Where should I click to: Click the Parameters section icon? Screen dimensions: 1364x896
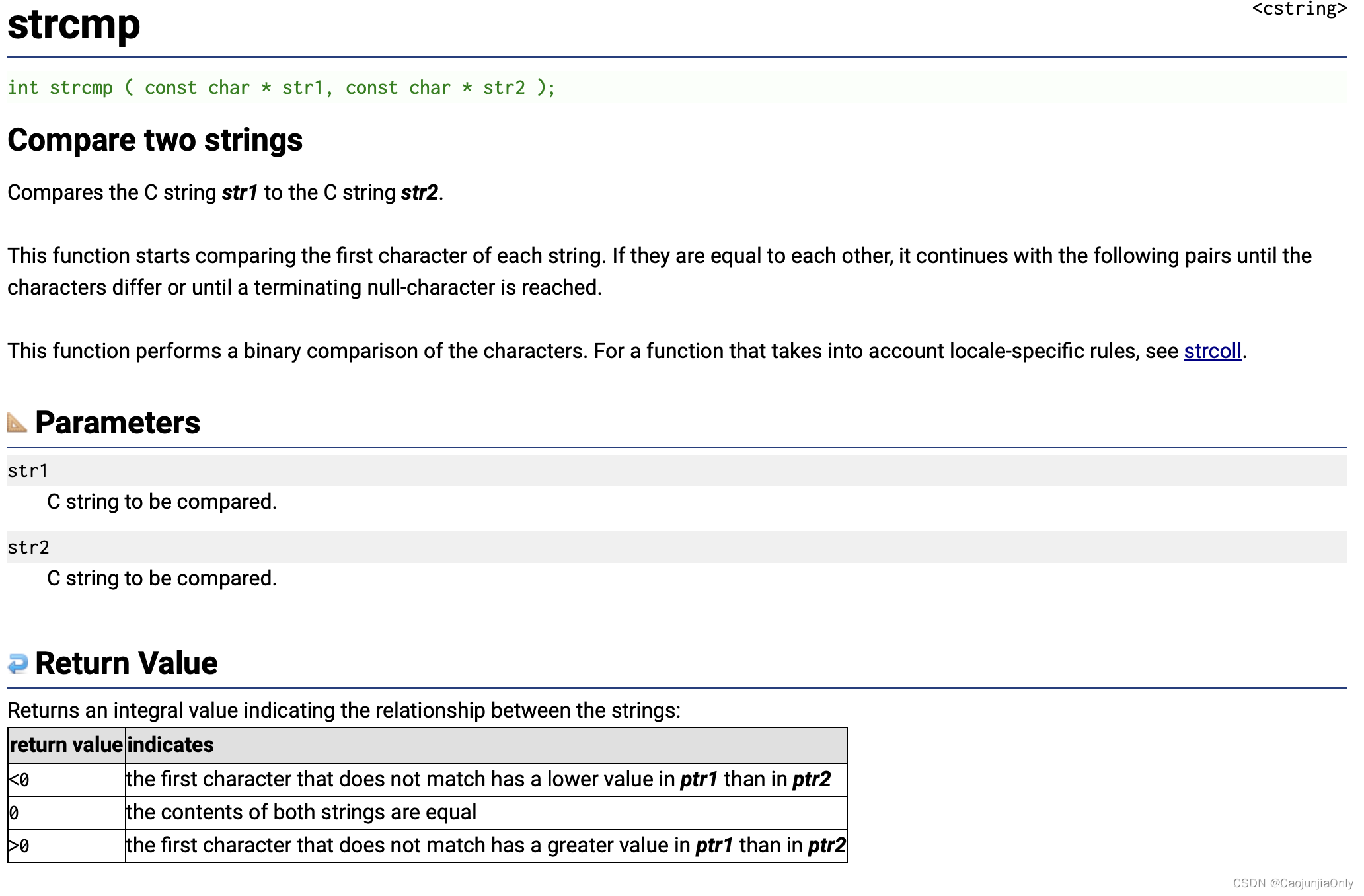point(17,422)
